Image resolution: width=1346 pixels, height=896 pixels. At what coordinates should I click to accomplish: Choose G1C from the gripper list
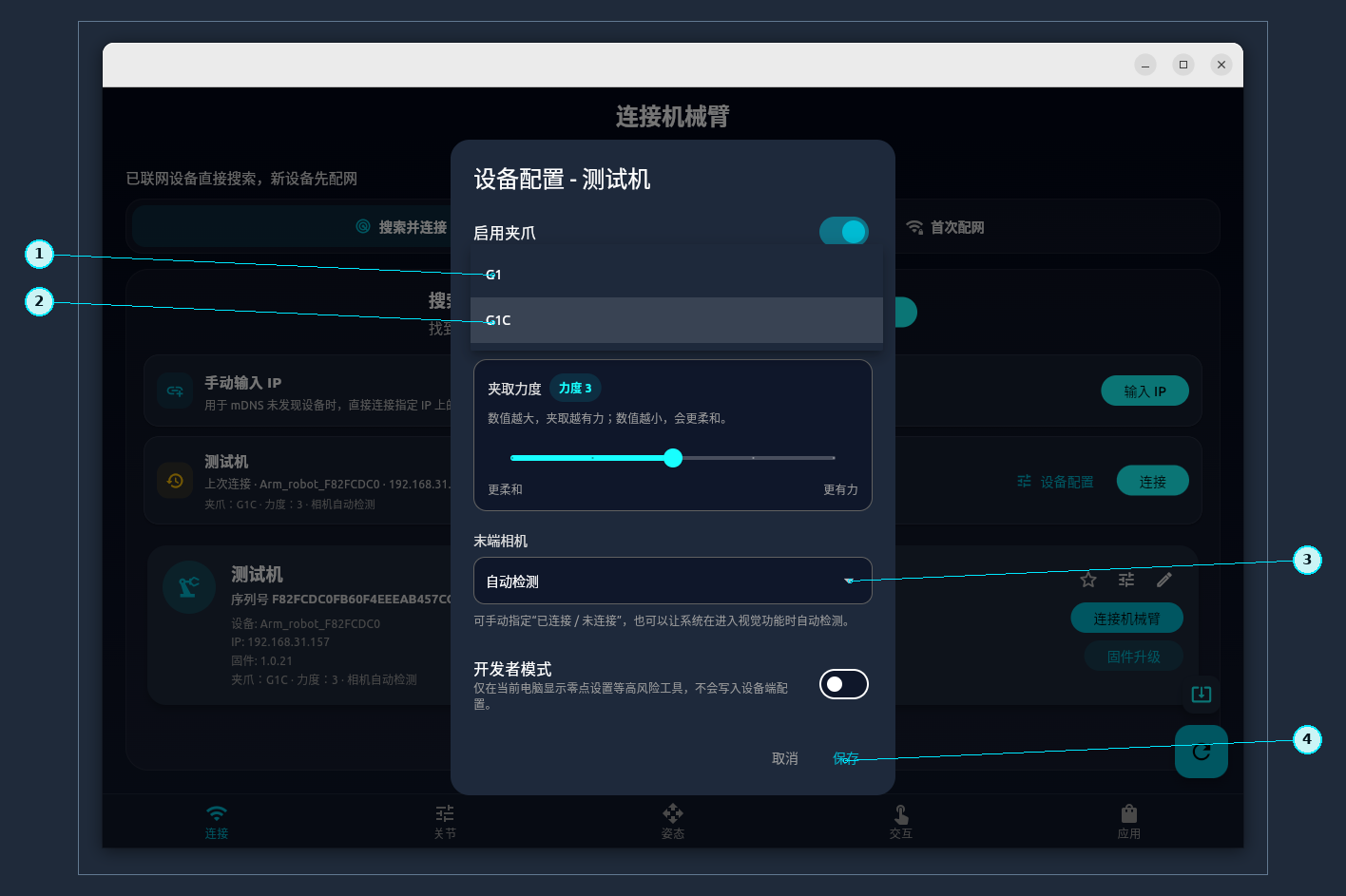coord(676,320)
